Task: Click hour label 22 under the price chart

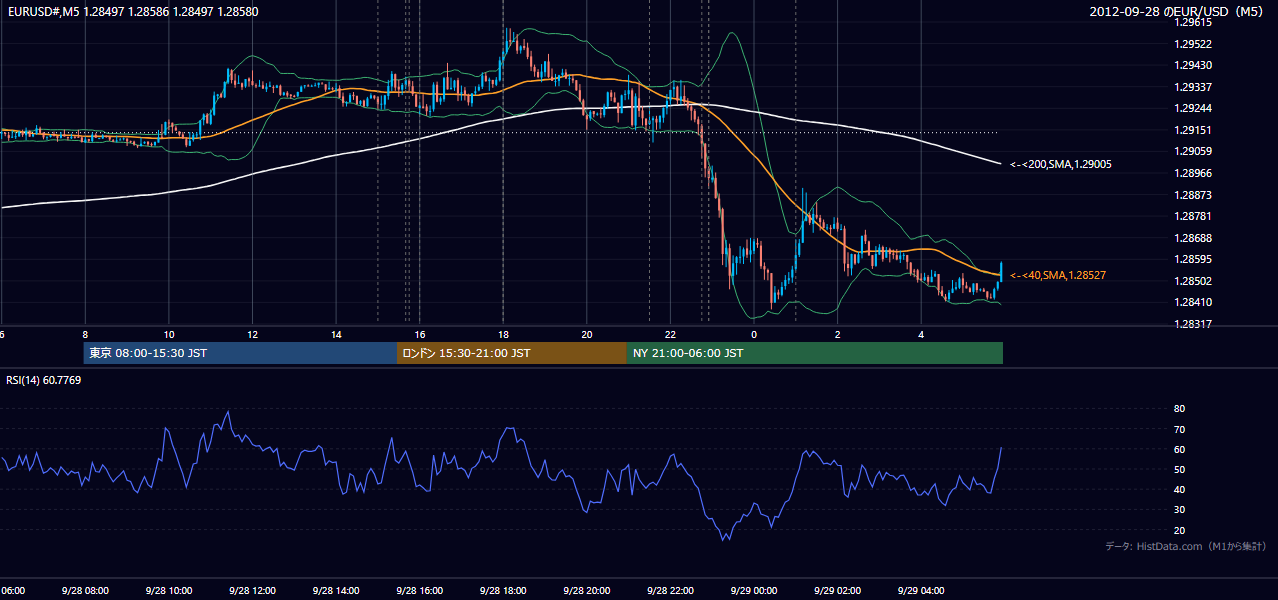Action: pos(671,334)
